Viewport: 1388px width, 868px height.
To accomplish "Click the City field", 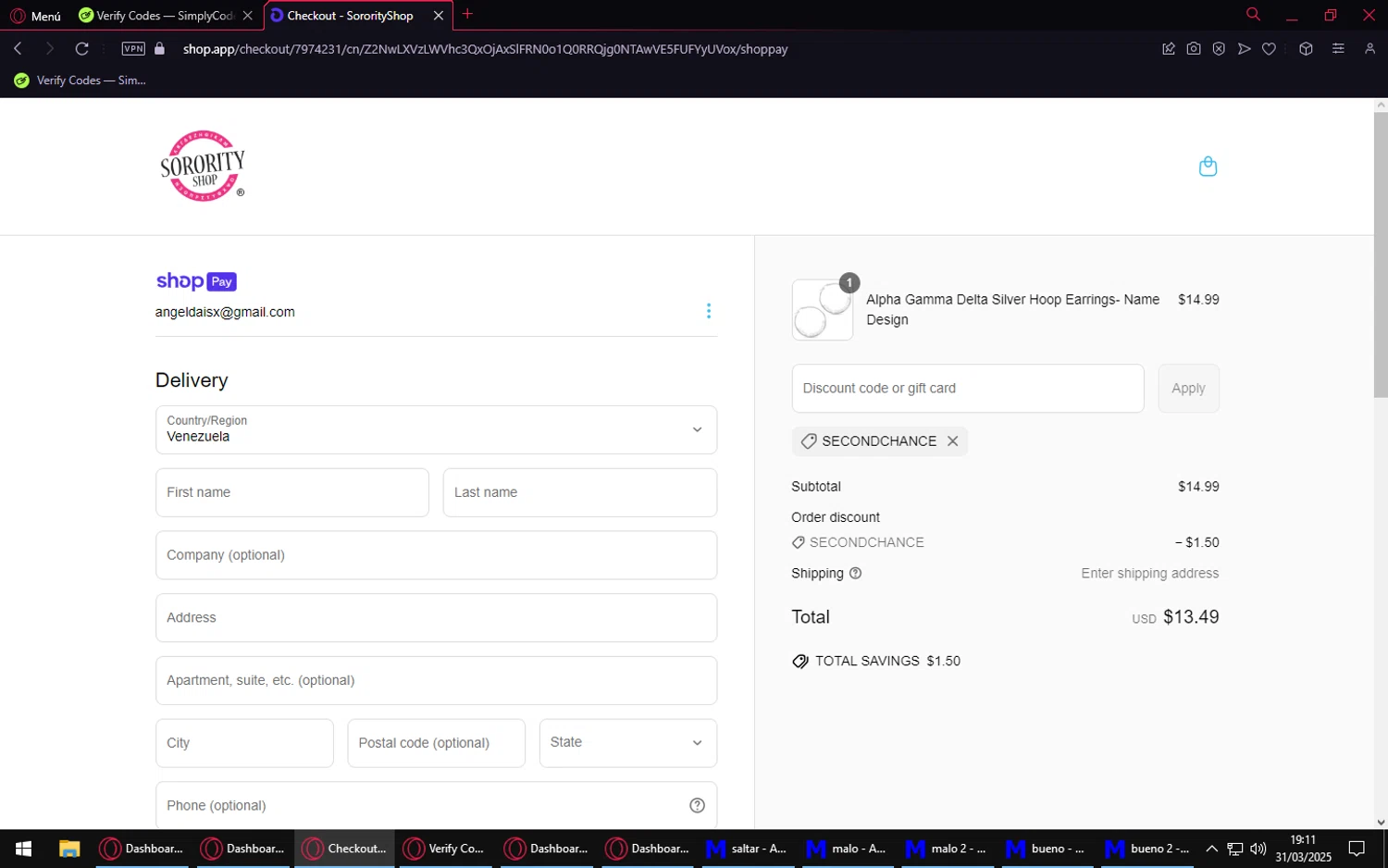I will (x=244, y=743).
